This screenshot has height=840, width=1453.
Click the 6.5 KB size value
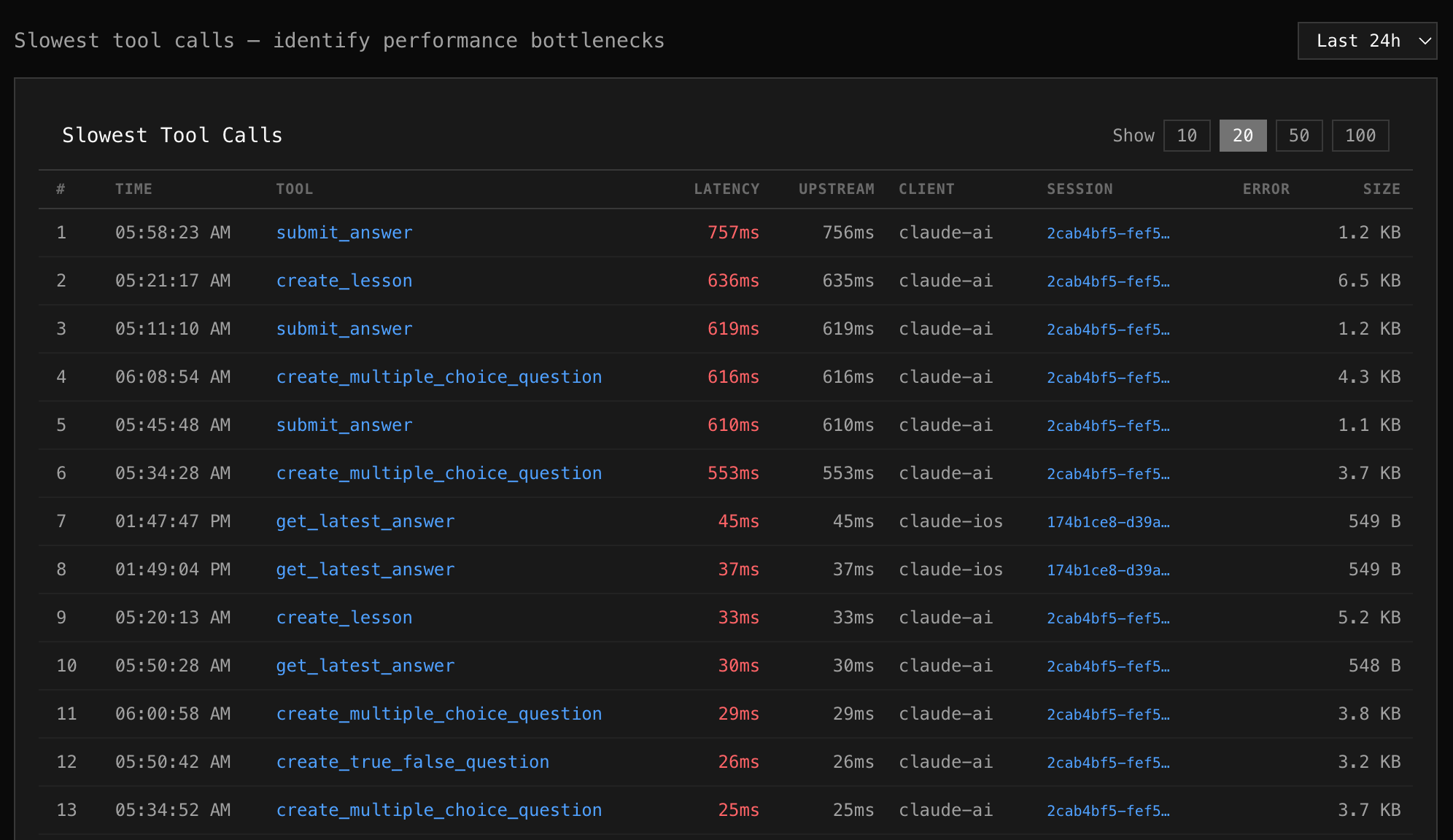[x=1369, y=281]
